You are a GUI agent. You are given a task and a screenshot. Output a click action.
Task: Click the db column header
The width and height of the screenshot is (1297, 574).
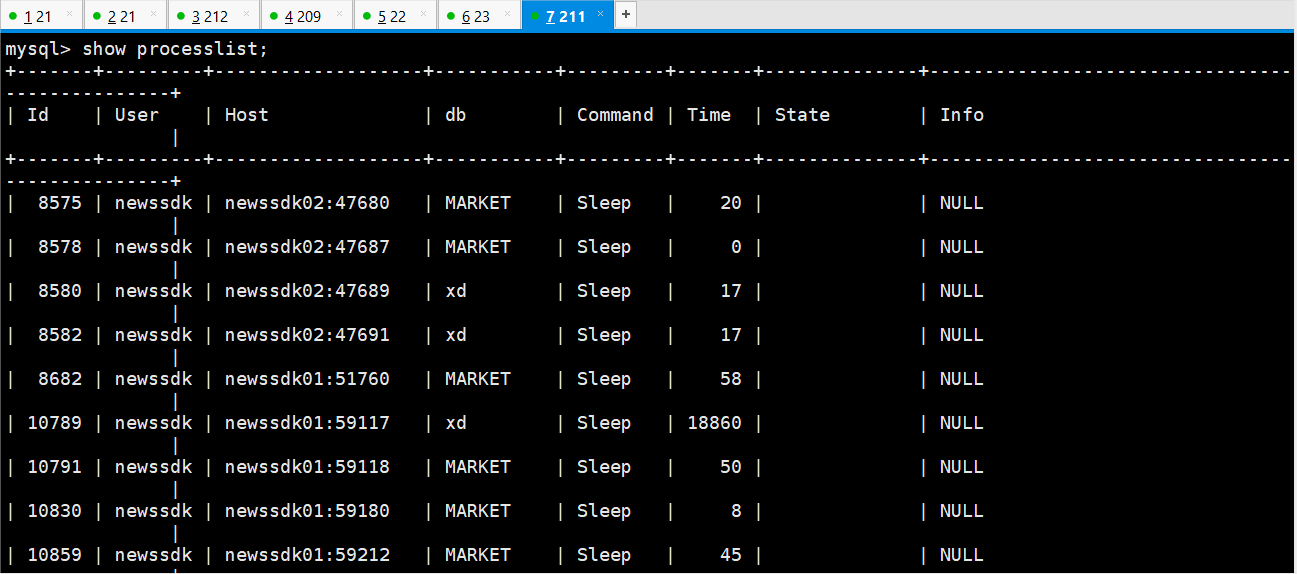click(x=456, y=115)
